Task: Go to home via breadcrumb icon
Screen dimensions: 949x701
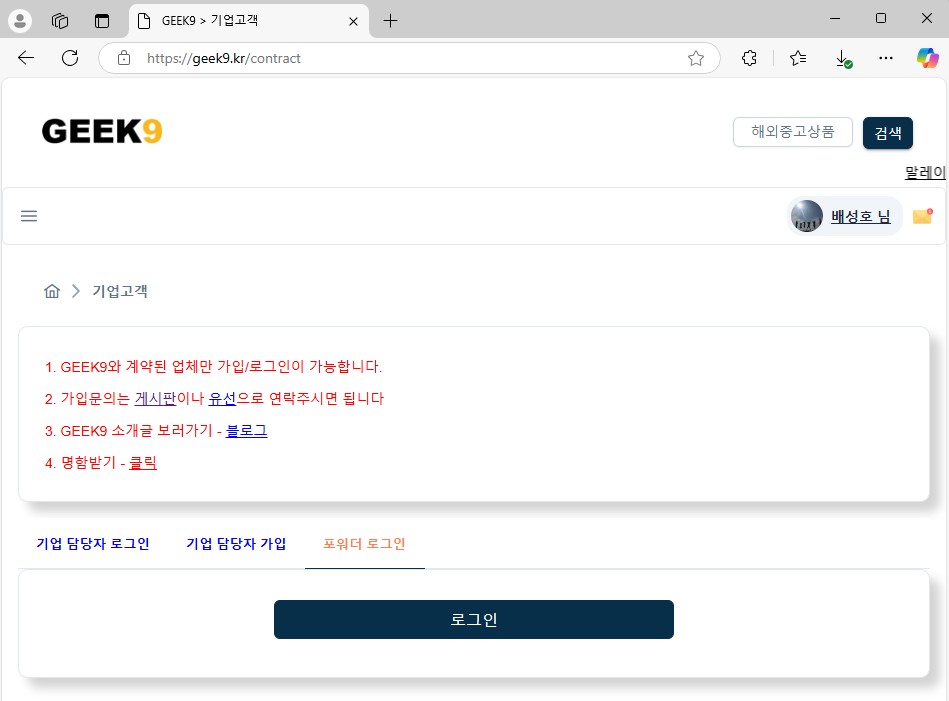Action: (52, 291)
